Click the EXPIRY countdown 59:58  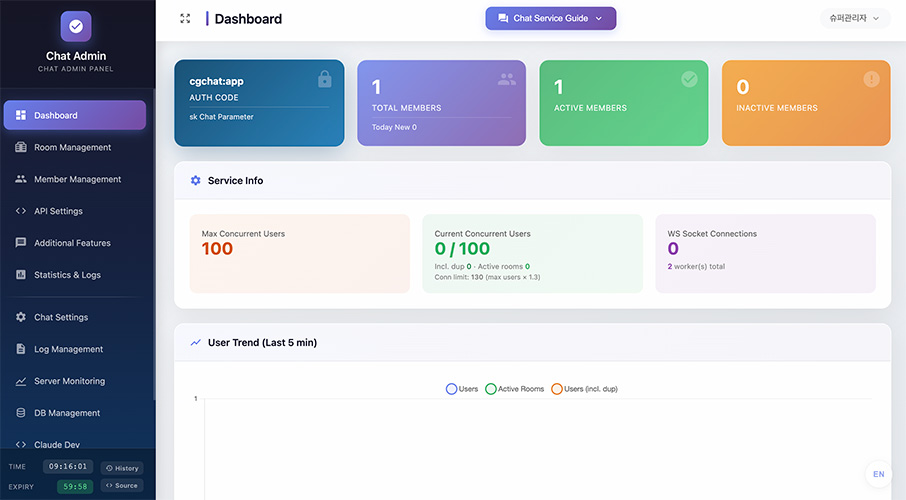pyautogui.click(x=75, y=487)
